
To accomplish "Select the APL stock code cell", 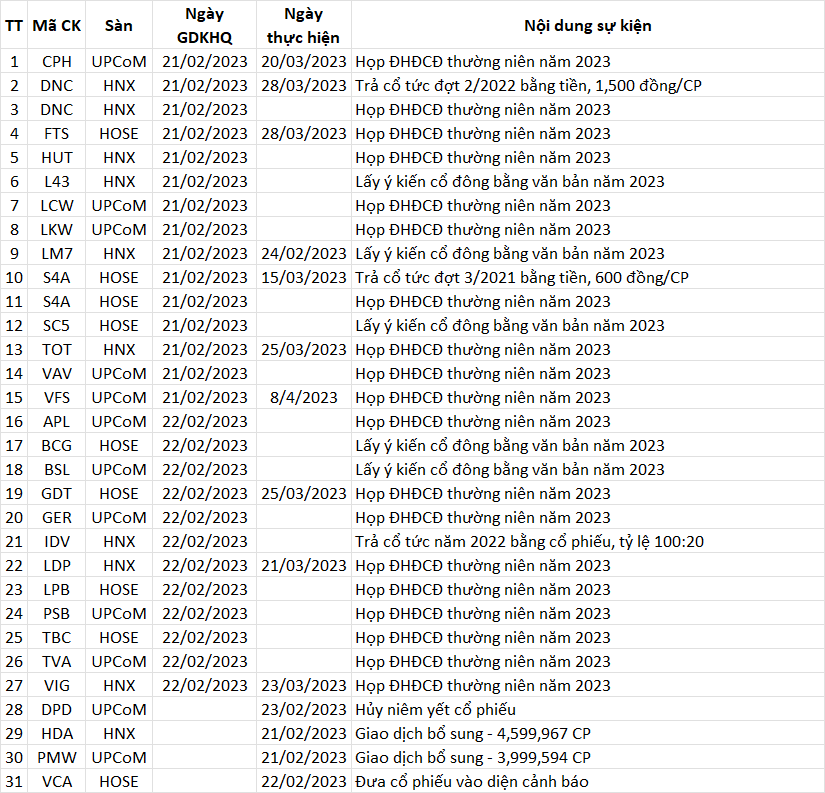I will [56, 421].
